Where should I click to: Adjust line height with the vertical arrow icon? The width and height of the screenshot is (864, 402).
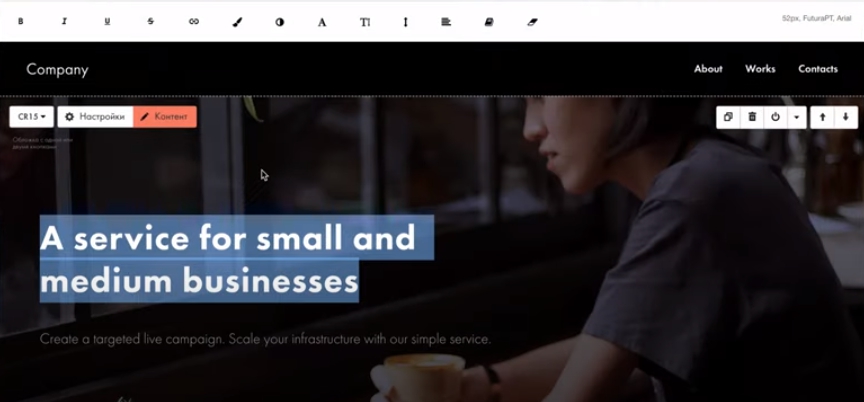(x=406, y=22)
